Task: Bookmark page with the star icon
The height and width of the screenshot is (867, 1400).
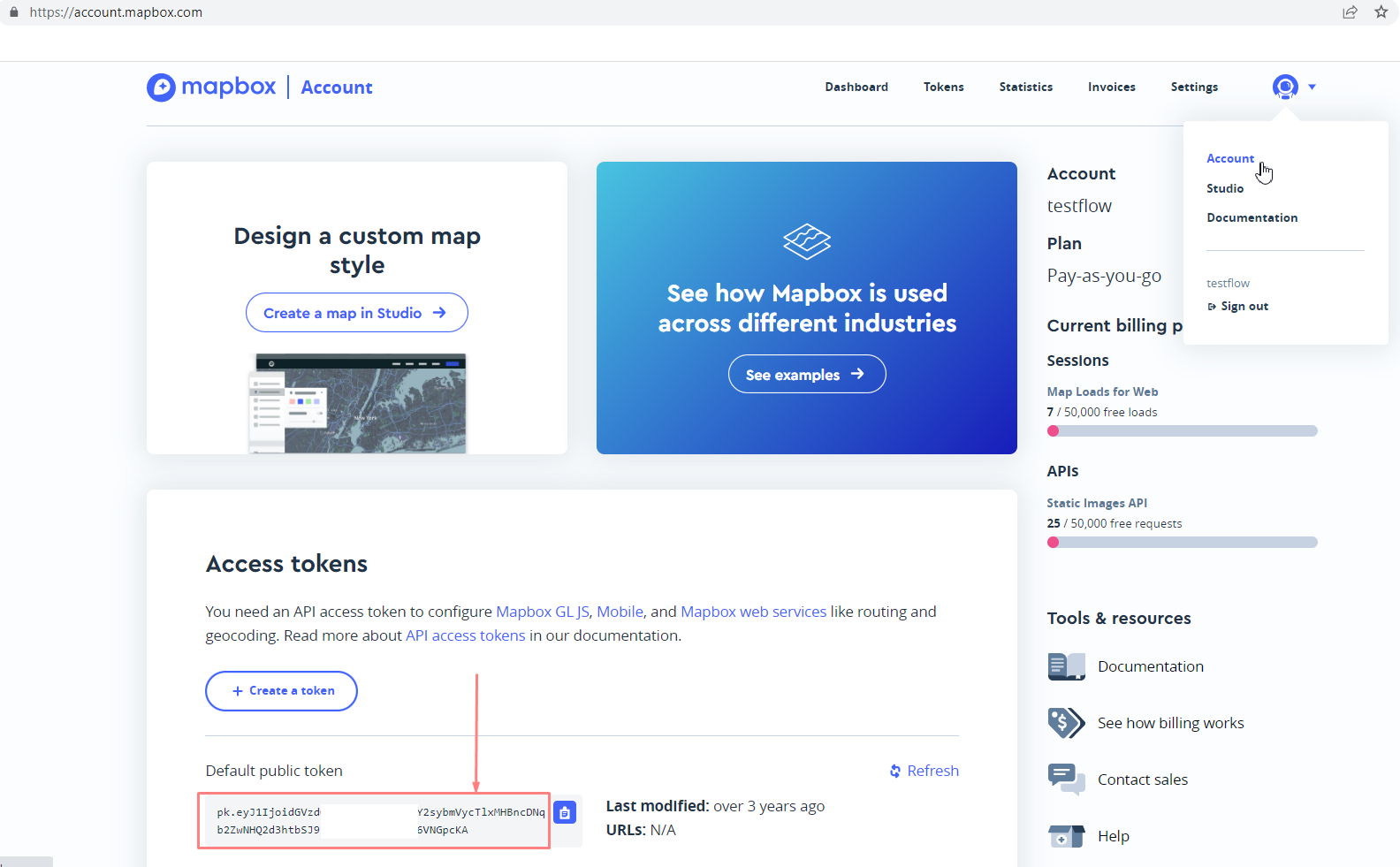Action: [1381, 12]
